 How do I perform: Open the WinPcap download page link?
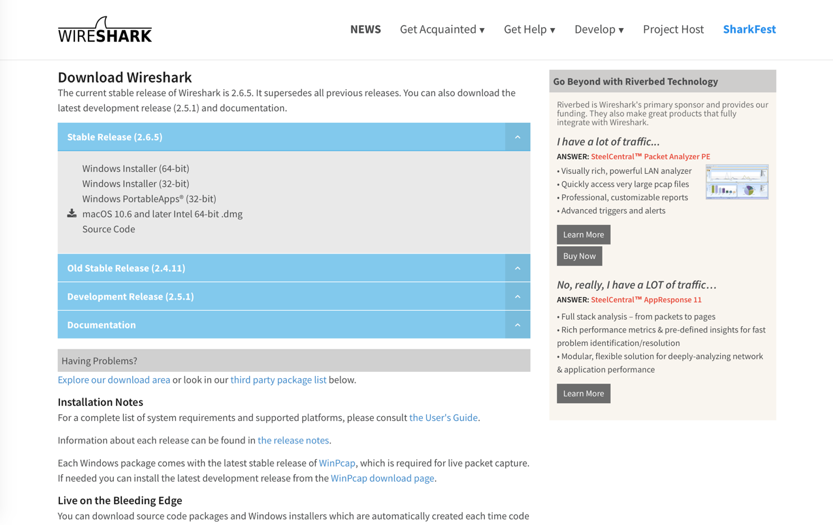tap(382, 478)
